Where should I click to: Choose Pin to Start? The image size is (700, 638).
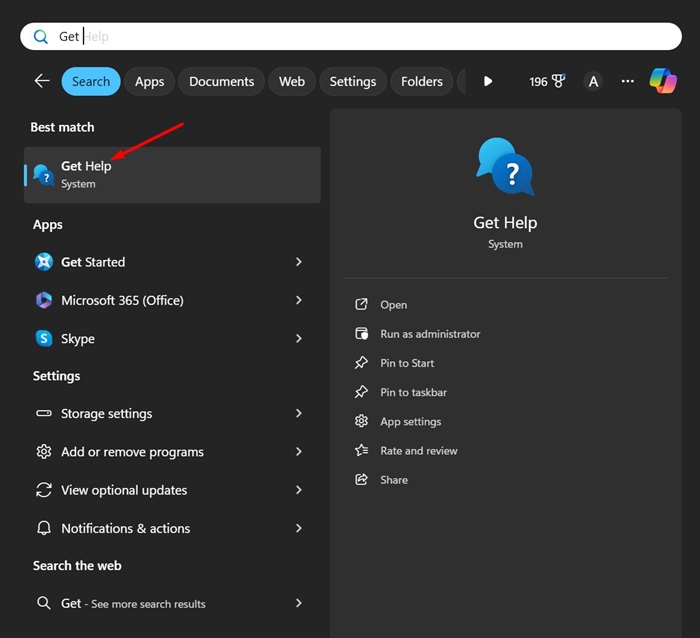pyautogui.click(x=407, y=363)
